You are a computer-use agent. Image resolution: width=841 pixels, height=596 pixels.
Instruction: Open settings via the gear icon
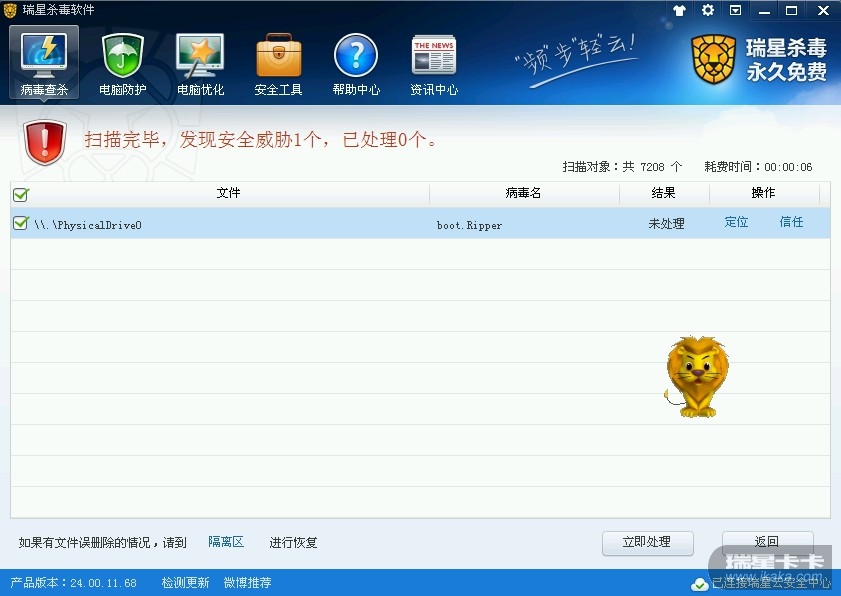pyautogui.click(x=707, y=10)
